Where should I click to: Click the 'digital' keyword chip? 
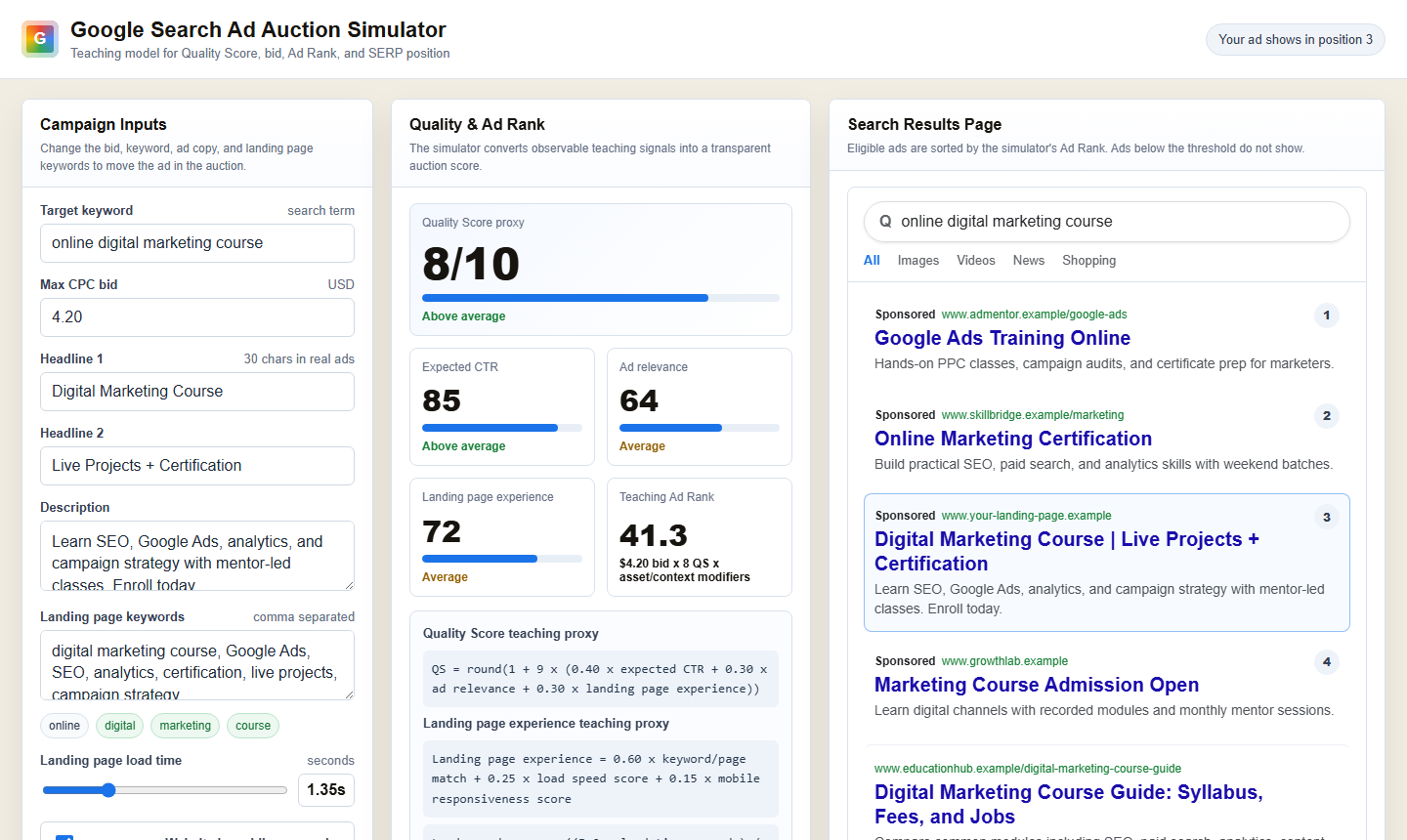point(120,726)
